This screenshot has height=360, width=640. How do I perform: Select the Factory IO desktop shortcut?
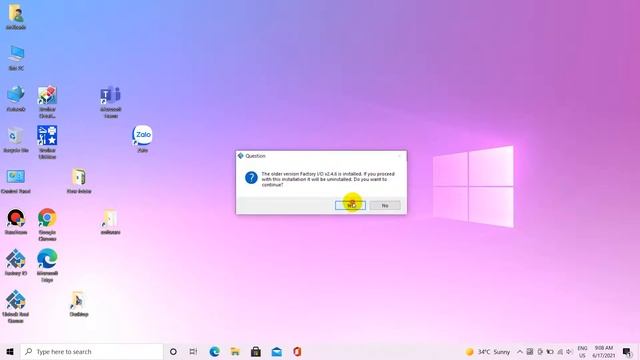(x=16, y=262)
